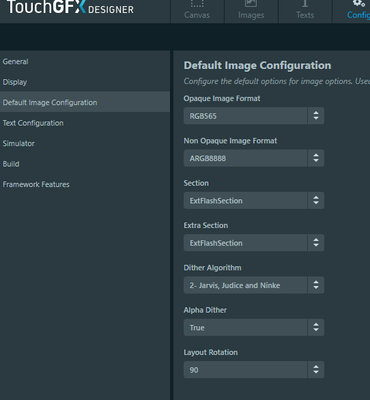
Task: Open the Extra Section dropdown
Action: [x=254, y=243]
